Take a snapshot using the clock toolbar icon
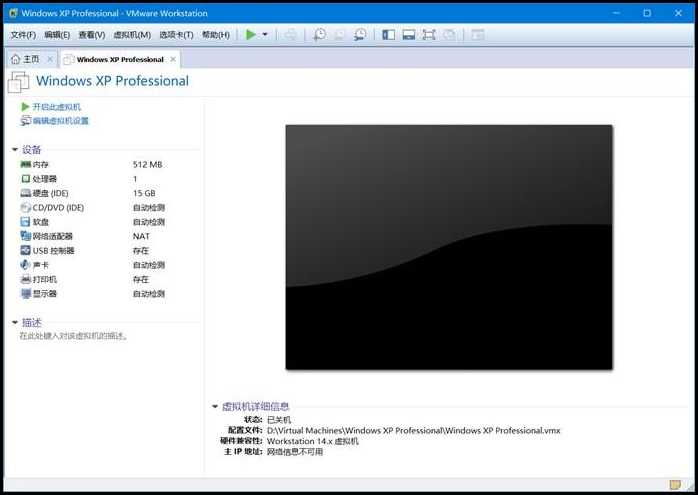The width and height of the screenshot is (698, 495). coord(319,34)
